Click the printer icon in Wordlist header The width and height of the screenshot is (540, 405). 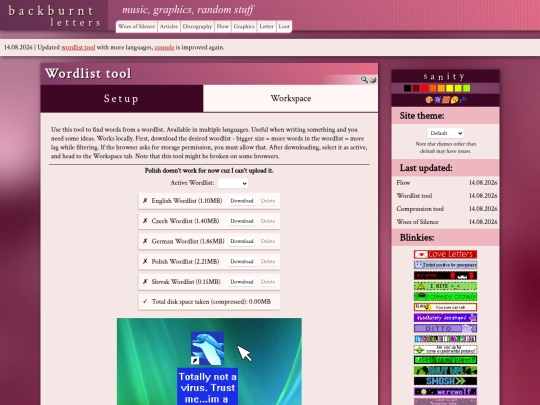pos(373,80)
